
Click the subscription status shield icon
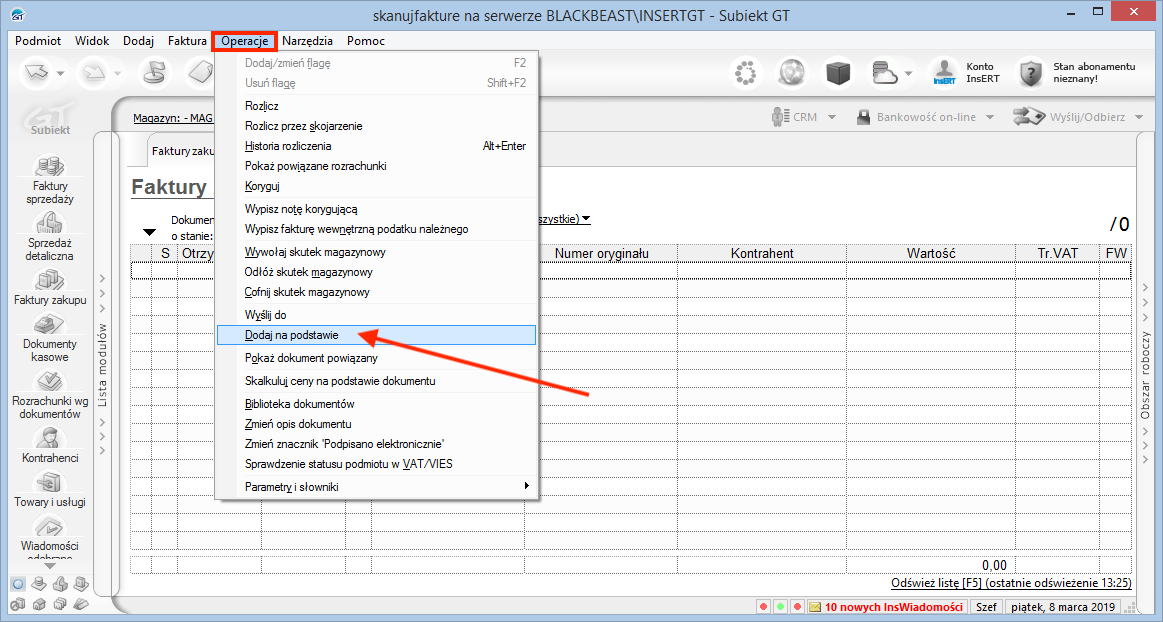tap(1031, 72)
